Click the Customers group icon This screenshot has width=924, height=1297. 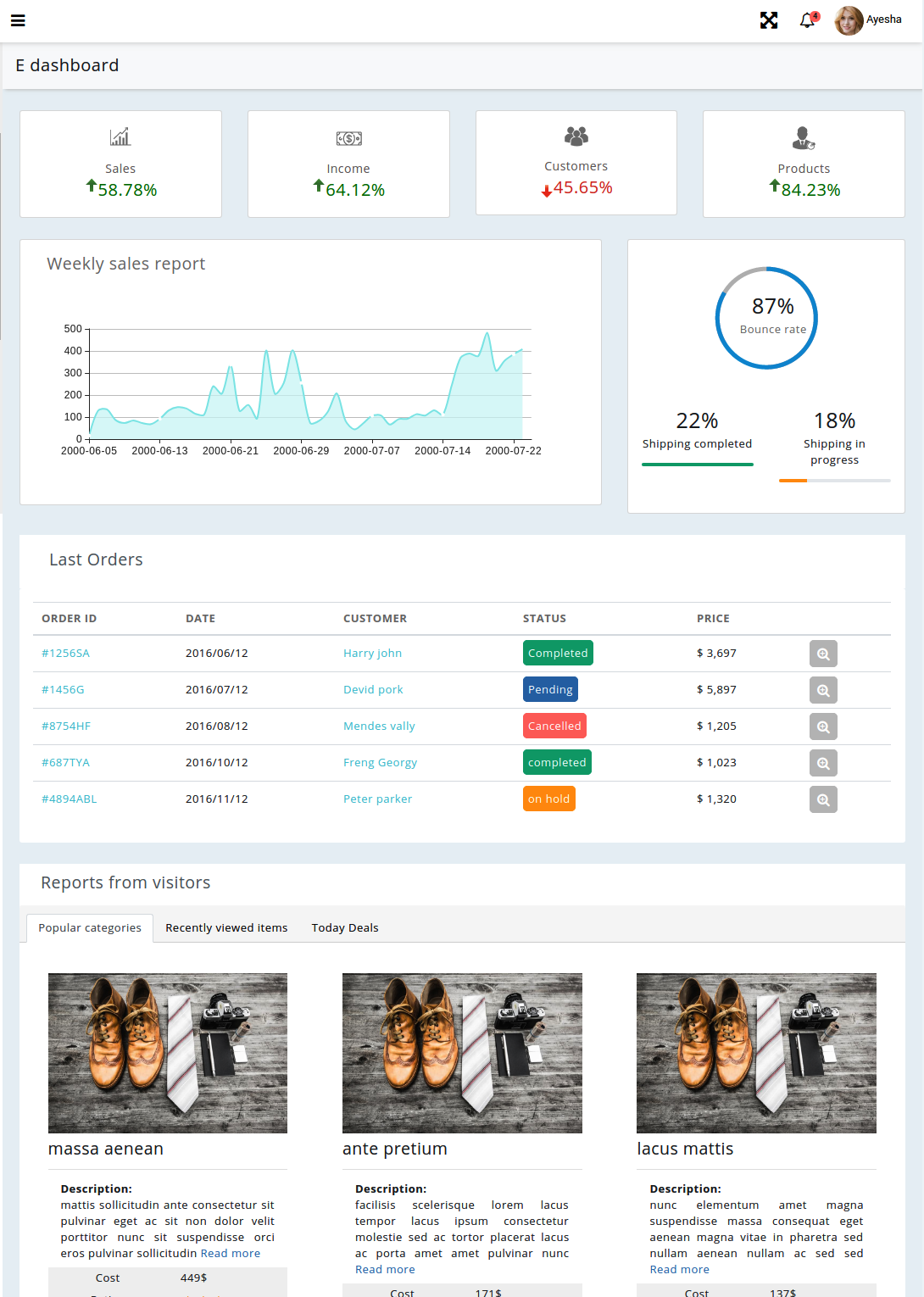point(576,136)
